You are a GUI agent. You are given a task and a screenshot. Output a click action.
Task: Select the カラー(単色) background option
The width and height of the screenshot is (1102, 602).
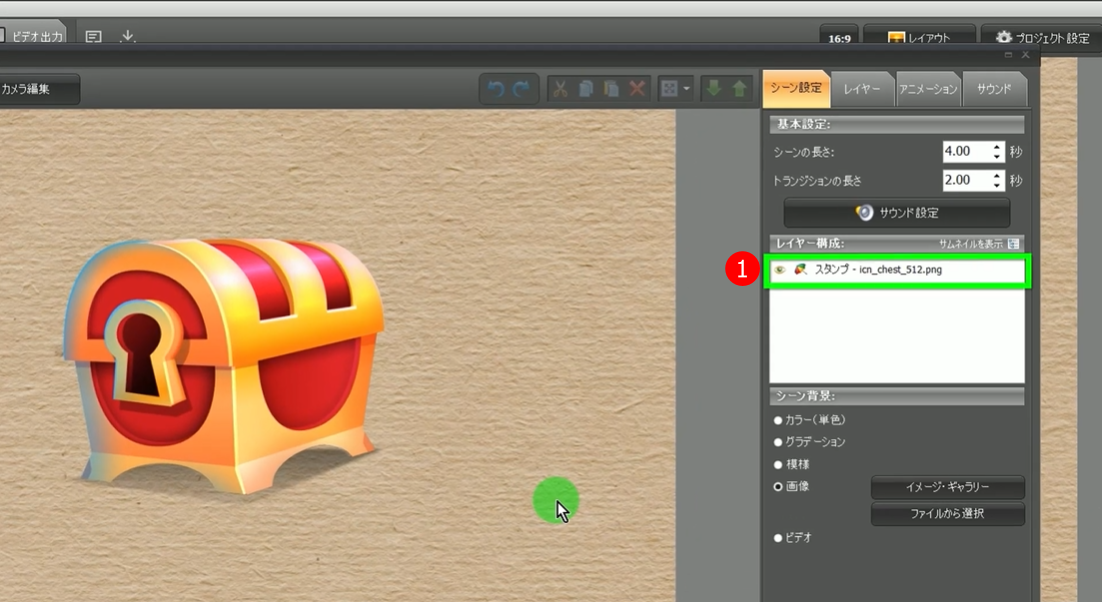click(x=778, y=420)
